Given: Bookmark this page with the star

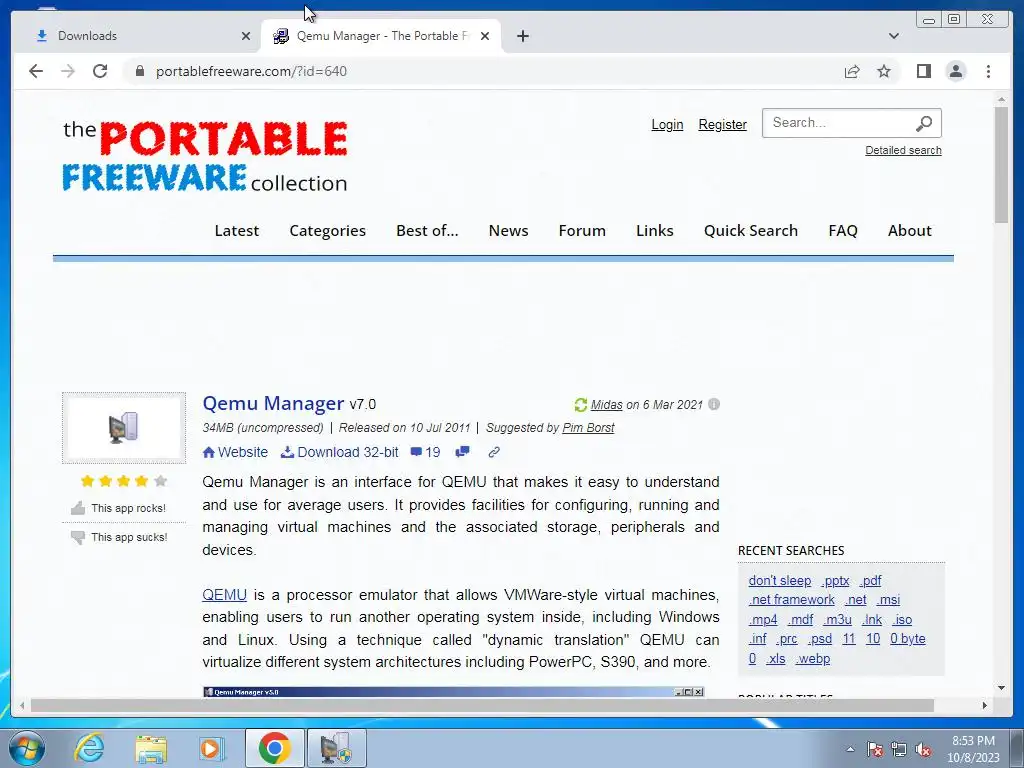Looking at the screenshot, I should pos(884,71).
